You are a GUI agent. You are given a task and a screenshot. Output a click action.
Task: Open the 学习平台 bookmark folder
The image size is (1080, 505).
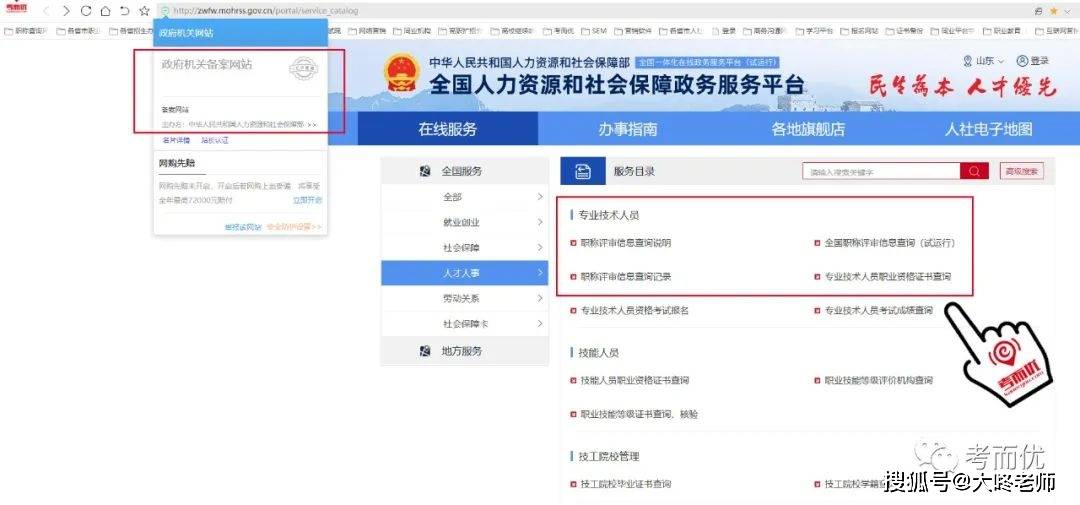[x=814, y=30]
